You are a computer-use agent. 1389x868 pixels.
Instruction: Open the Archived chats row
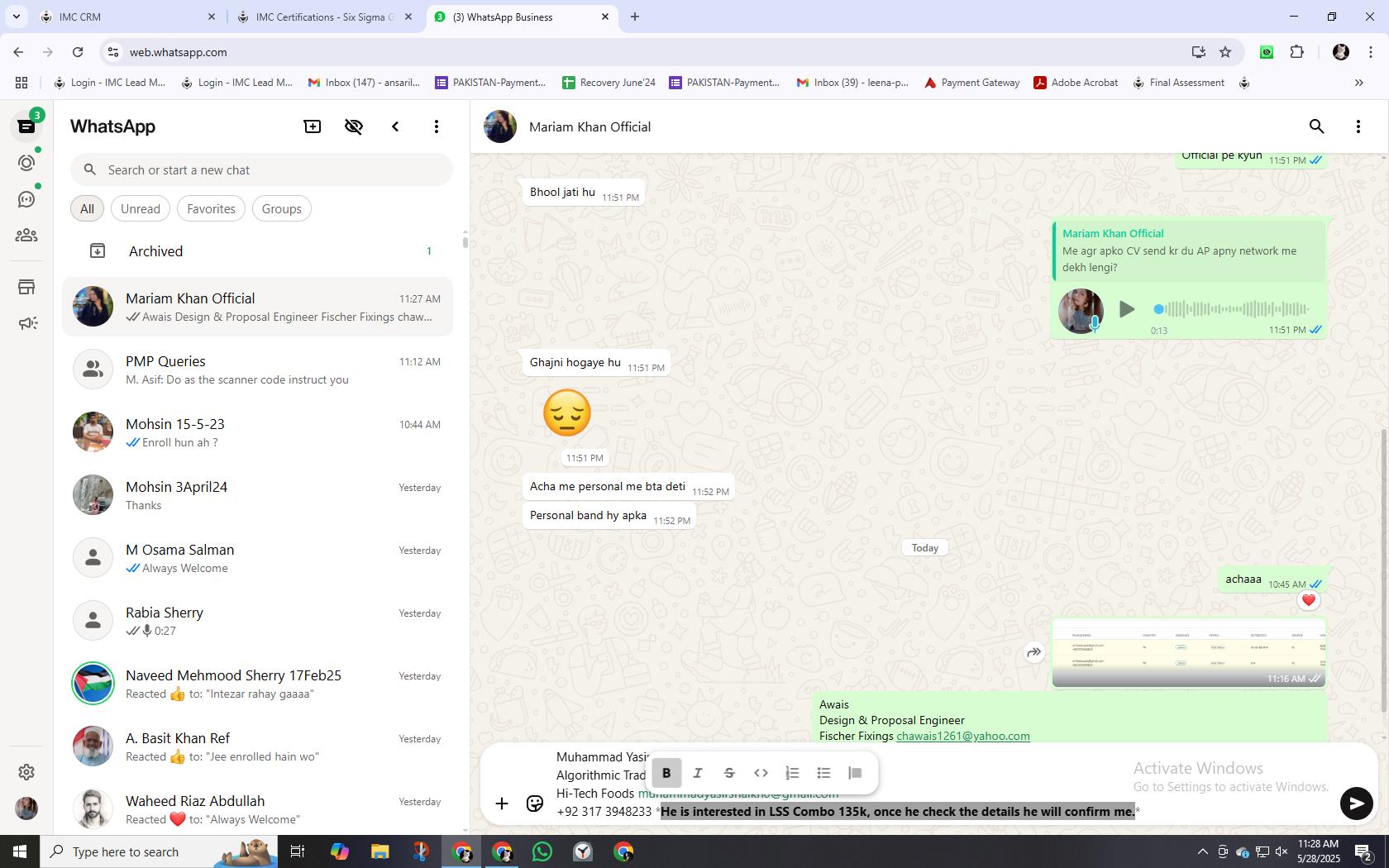pyautogui.click(x=257, y=250)
